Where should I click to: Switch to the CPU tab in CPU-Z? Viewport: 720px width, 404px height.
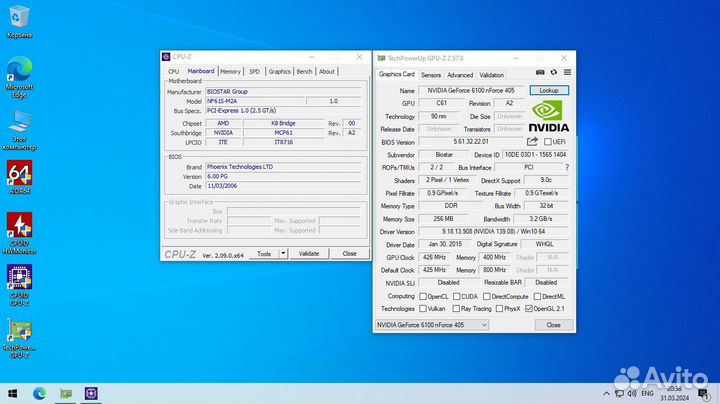pos(174,72)
